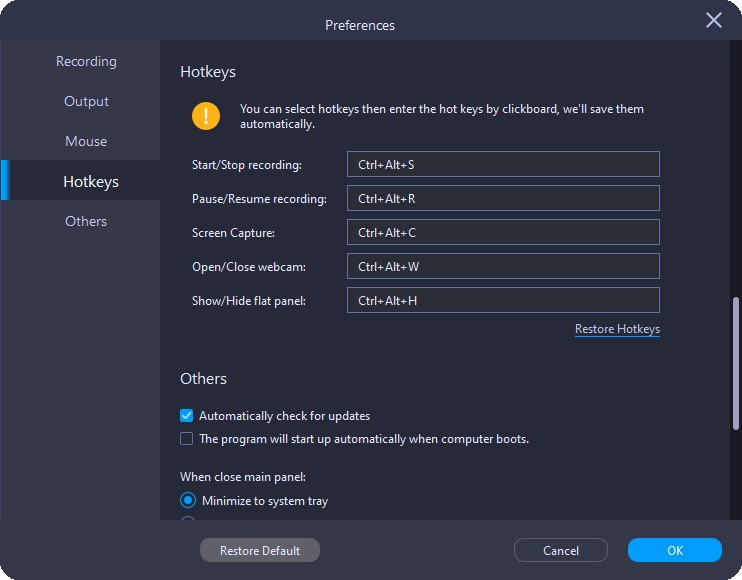
Task: Click the yellow warning info icon
Action: 206,116
